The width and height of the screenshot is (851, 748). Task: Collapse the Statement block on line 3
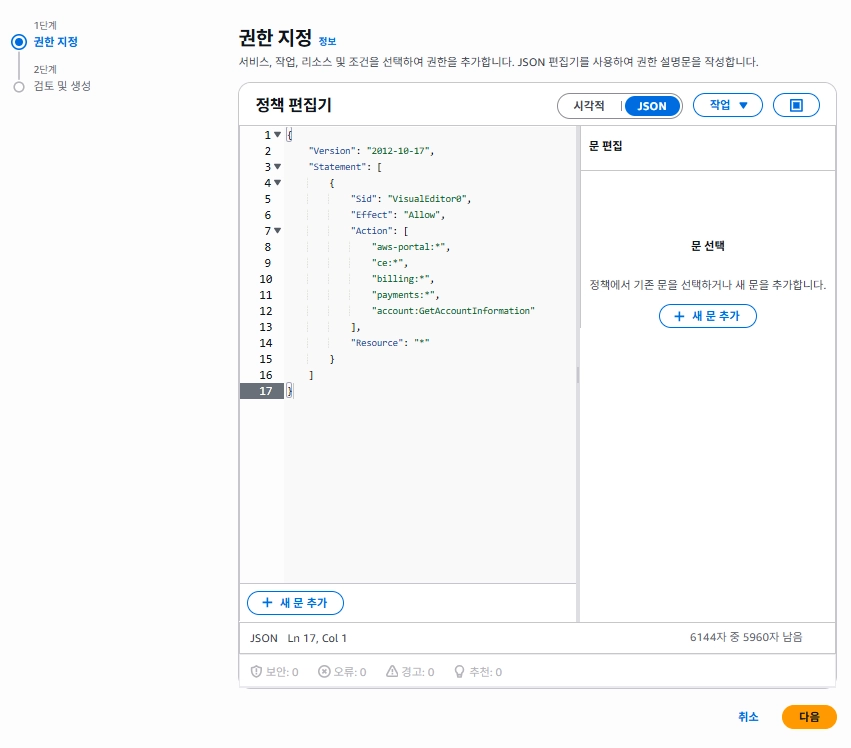point(277,166)
